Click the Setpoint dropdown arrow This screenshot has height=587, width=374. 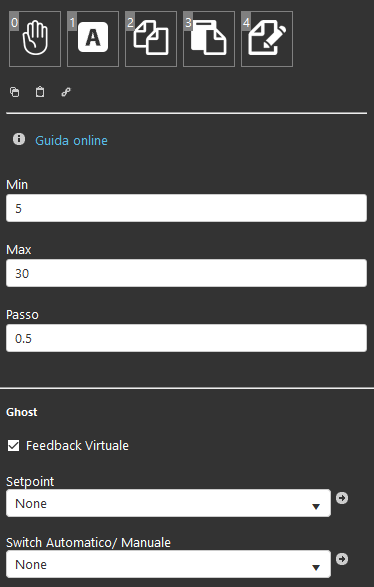pos(316,507)
